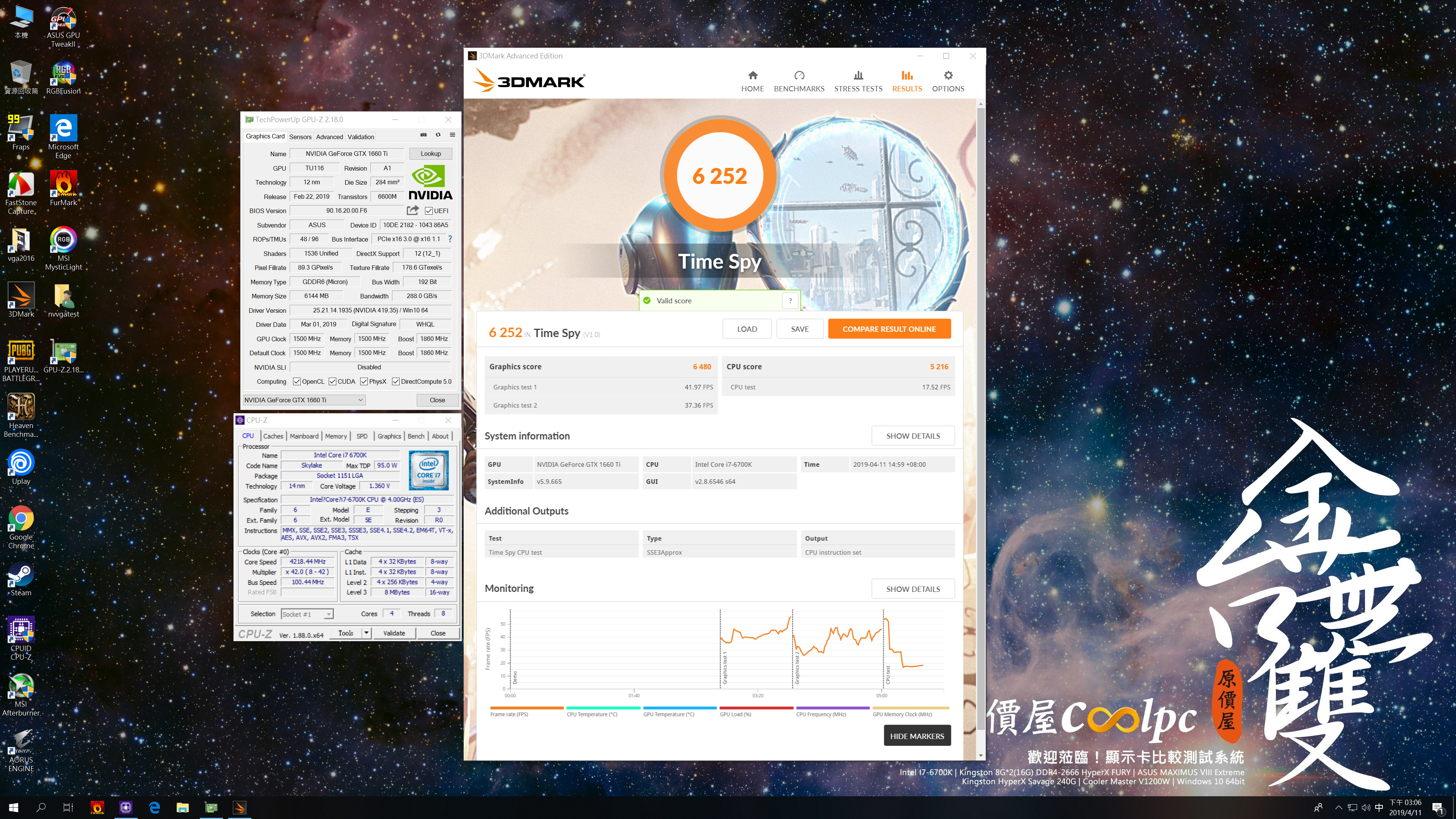Open the nvvgatest folder icon
Image resolution: width=1456 pixels, height=819 pixels.
(x=63, y=300)
